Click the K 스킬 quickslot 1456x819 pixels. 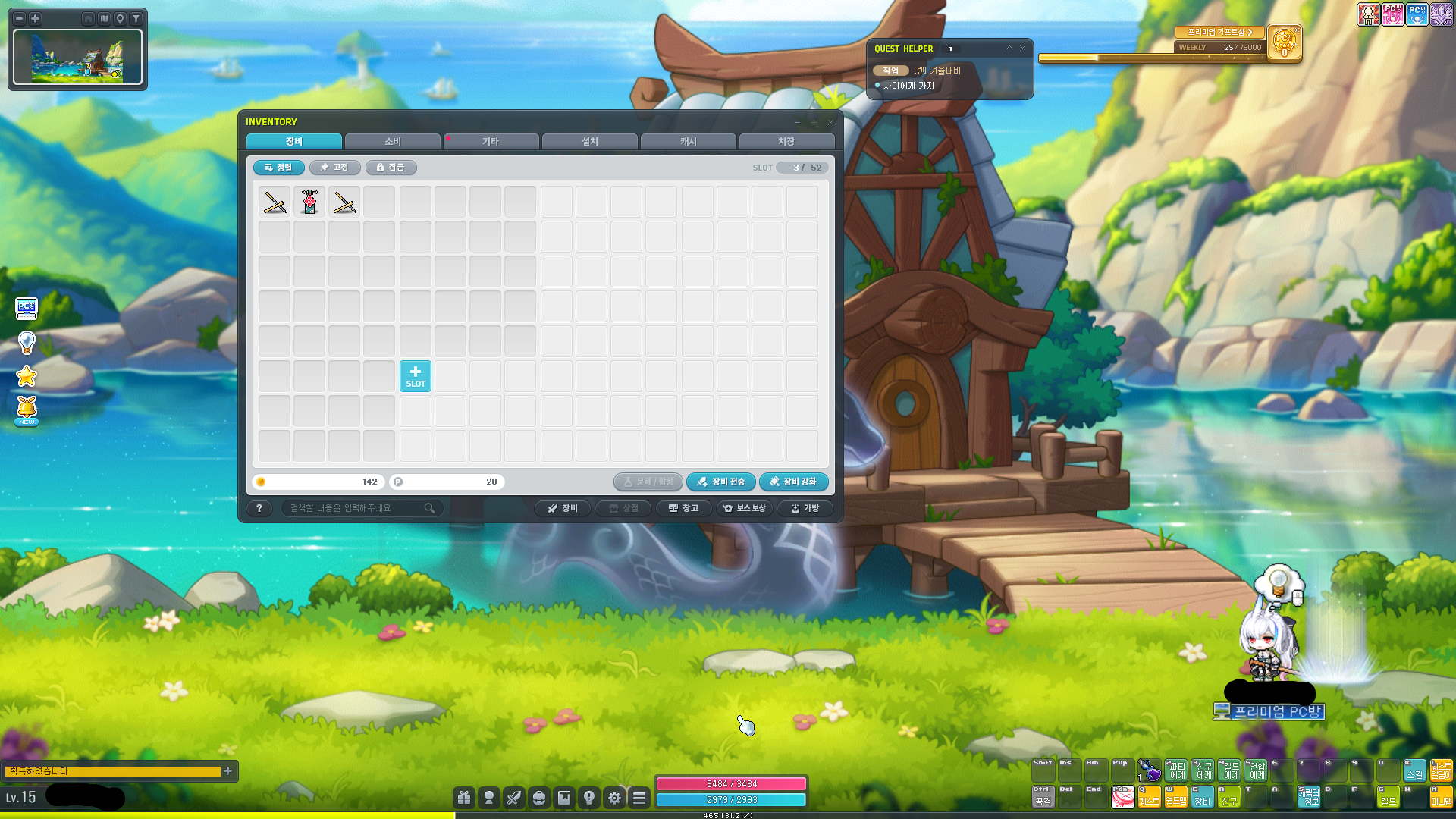1415,771
